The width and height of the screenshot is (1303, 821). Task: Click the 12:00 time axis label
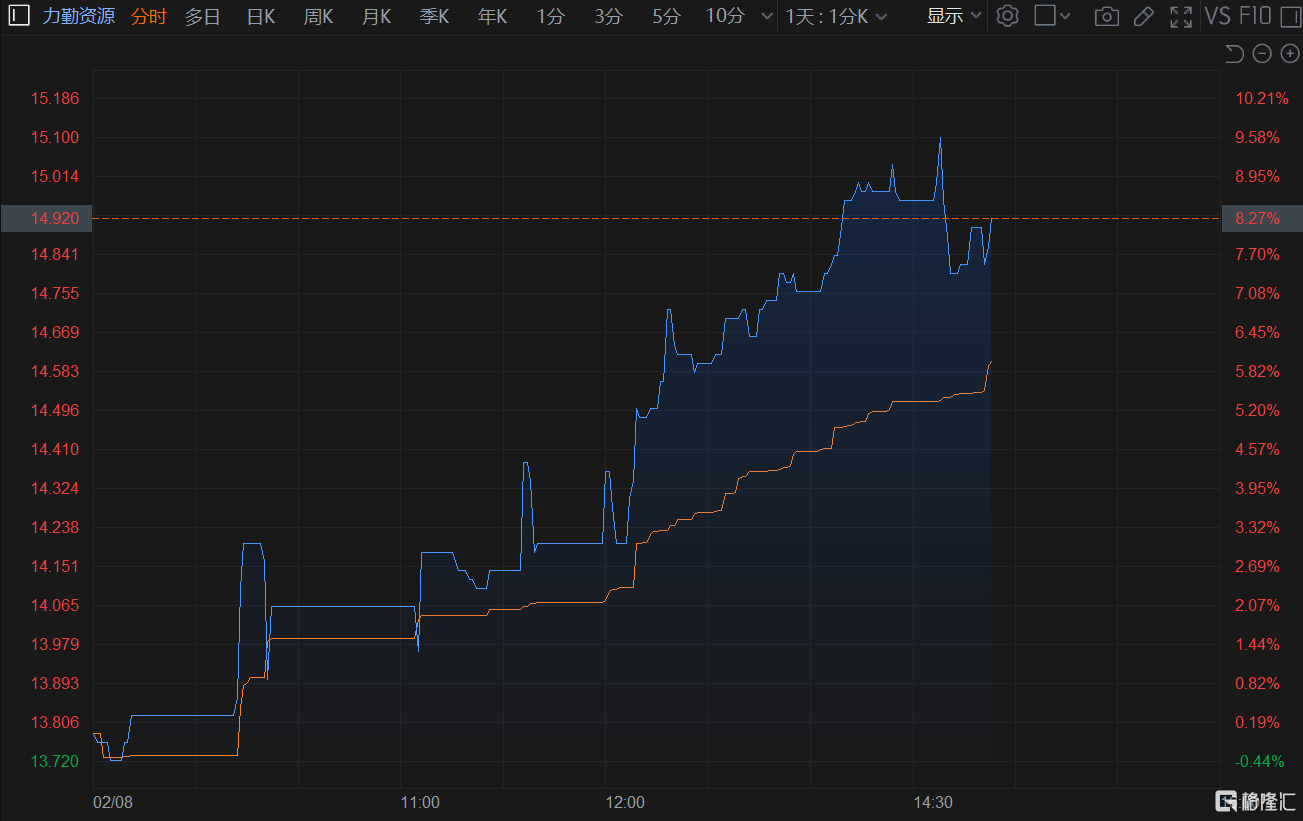point(625,802)
